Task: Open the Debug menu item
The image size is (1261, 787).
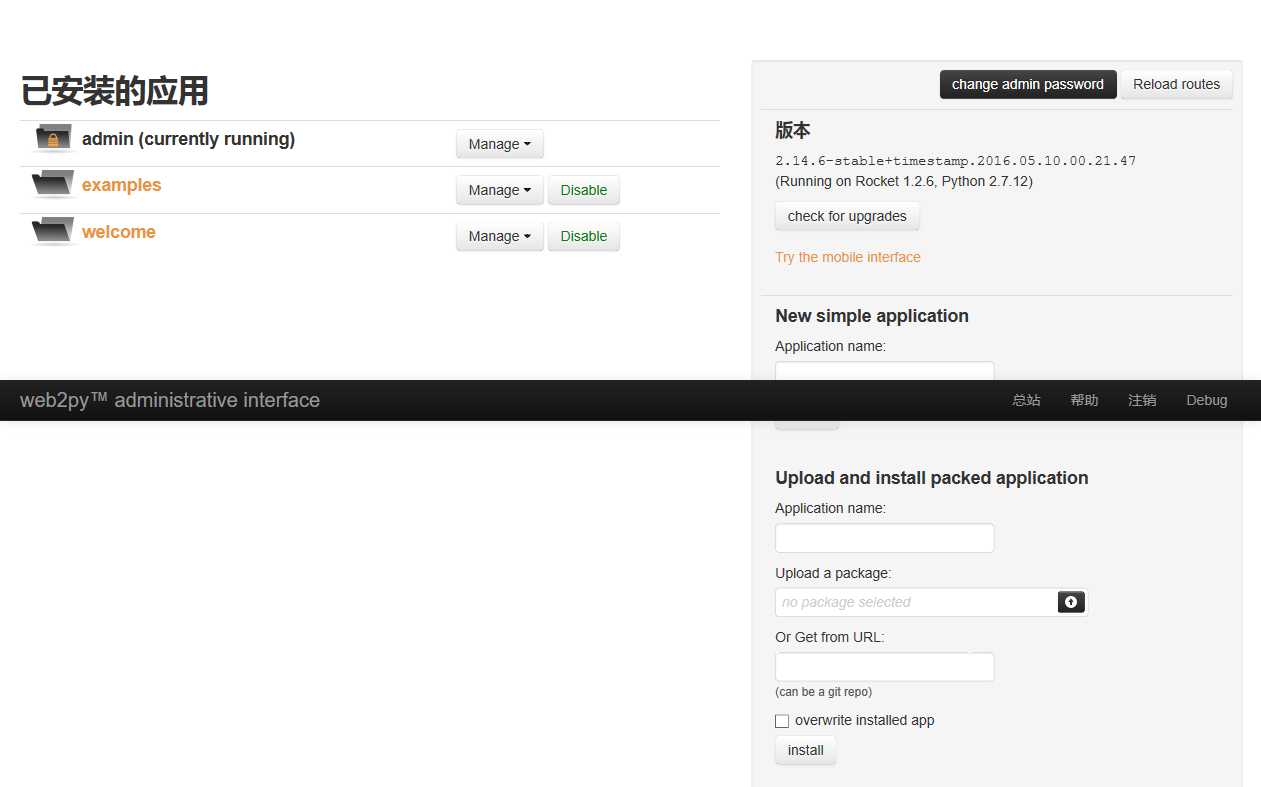Action: (x=1206, y=400)
